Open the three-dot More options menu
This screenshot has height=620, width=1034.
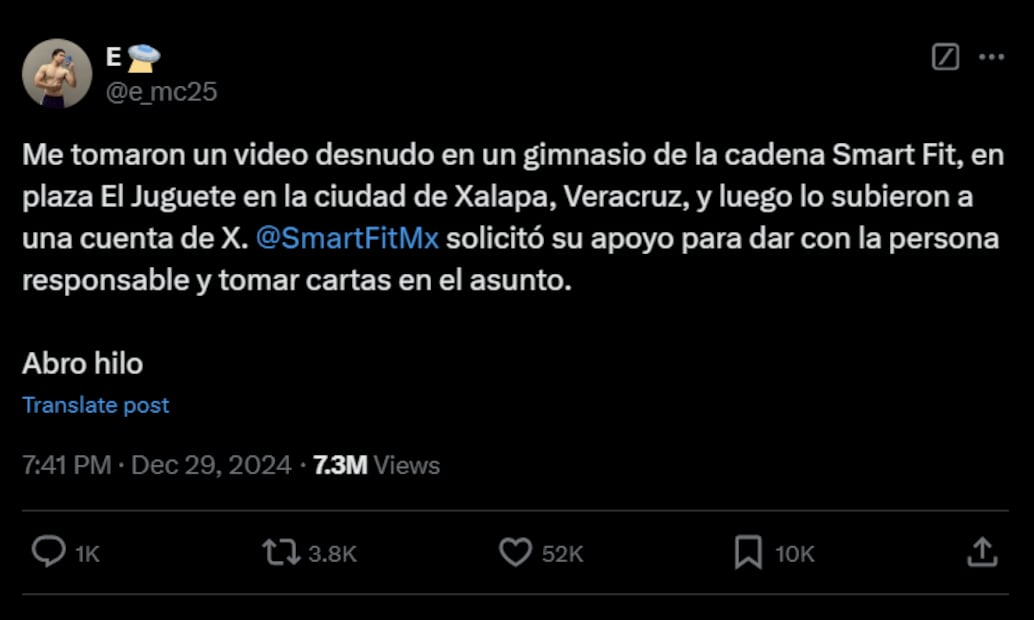point(991,57)
